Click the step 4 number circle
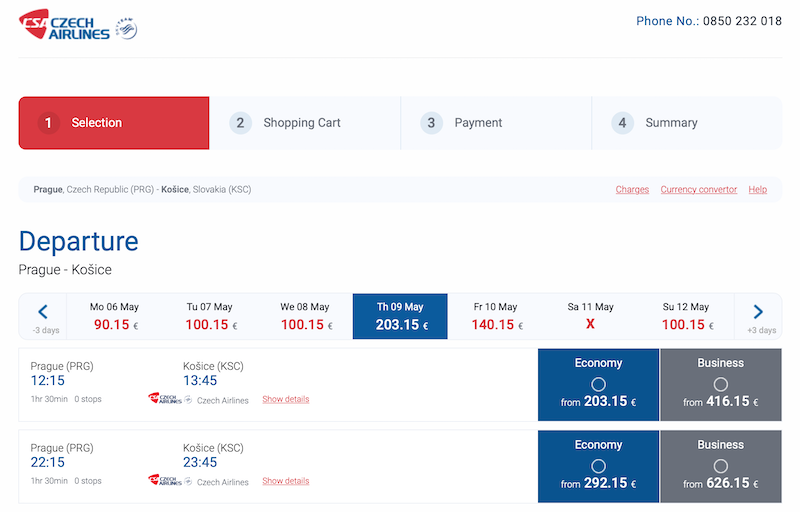The height and width of the screenshot is (512, 800). pos(622,123)
